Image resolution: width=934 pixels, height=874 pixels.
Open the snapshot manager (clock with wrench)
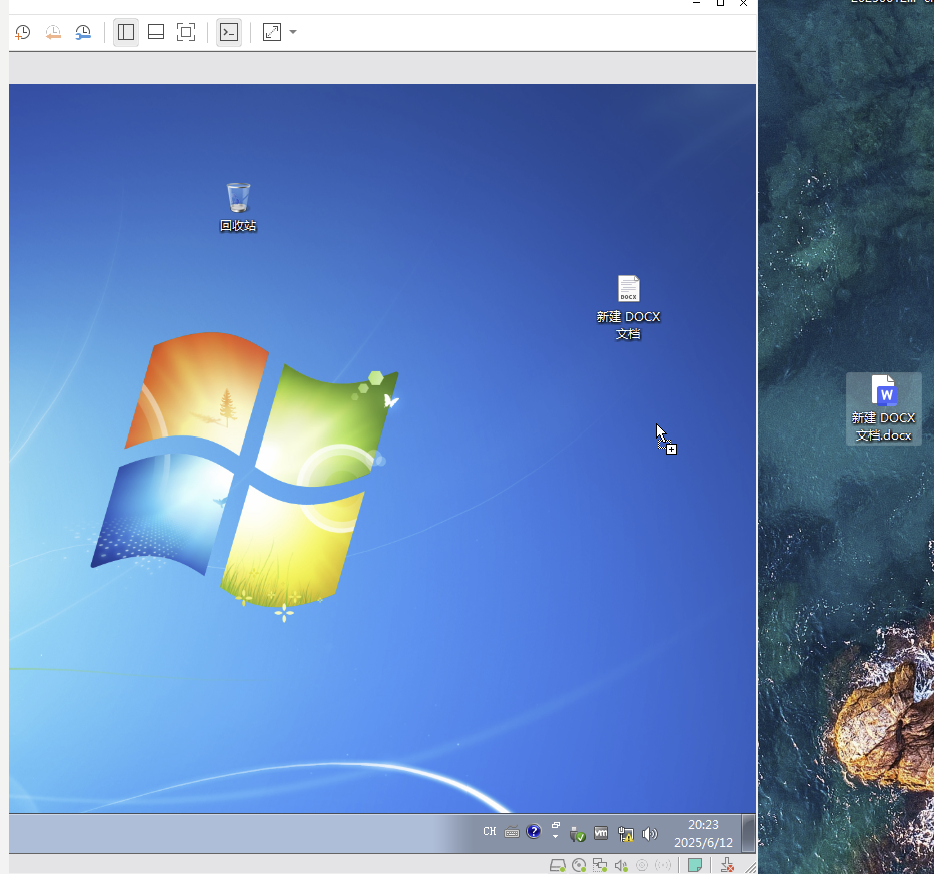coord(83,32)
